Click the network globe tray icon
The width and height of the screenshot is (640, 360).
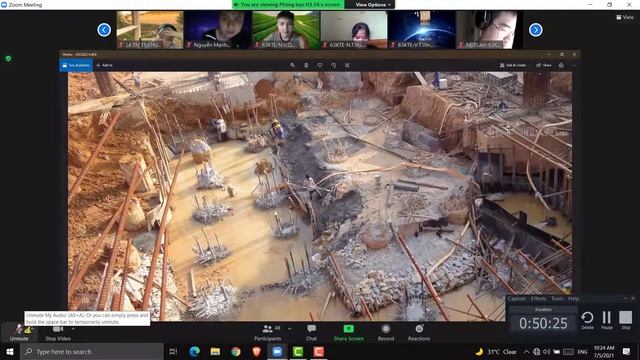tap(536, 351)
